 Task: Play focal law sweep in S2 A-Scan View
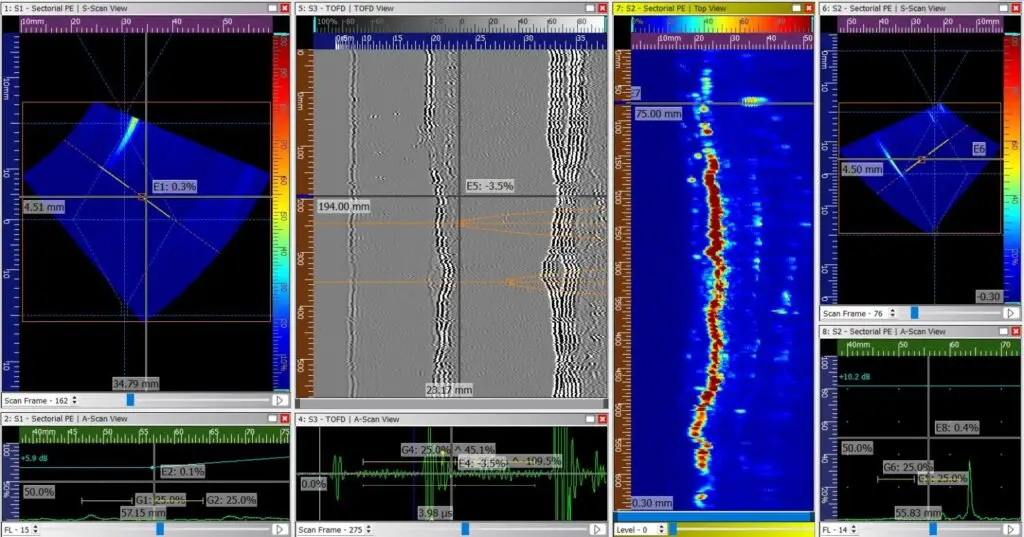(1011, 529)
